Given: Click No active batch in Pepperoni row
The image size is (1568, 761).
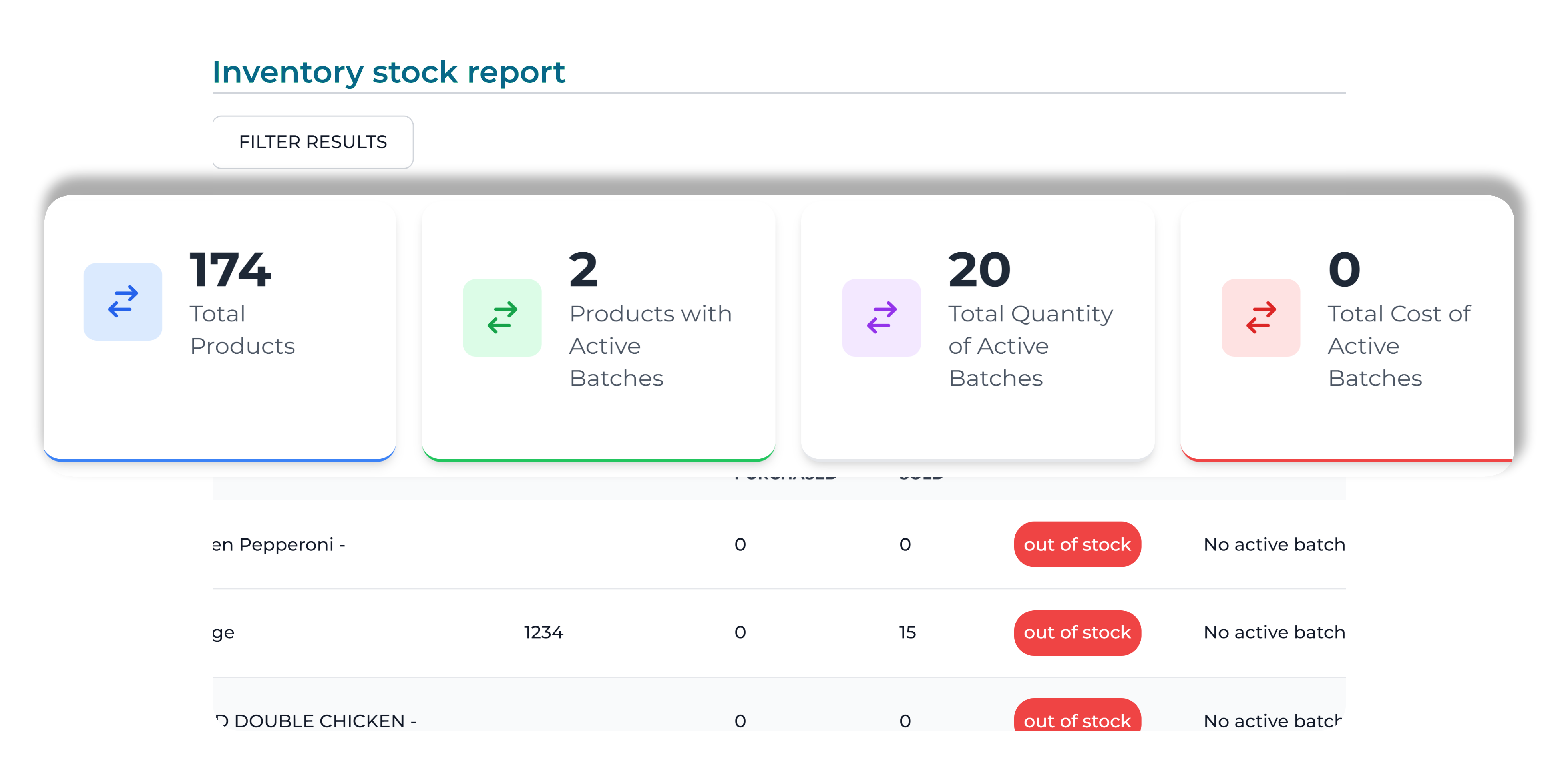Looking at the screenshot, I should tap(1274, 544).
